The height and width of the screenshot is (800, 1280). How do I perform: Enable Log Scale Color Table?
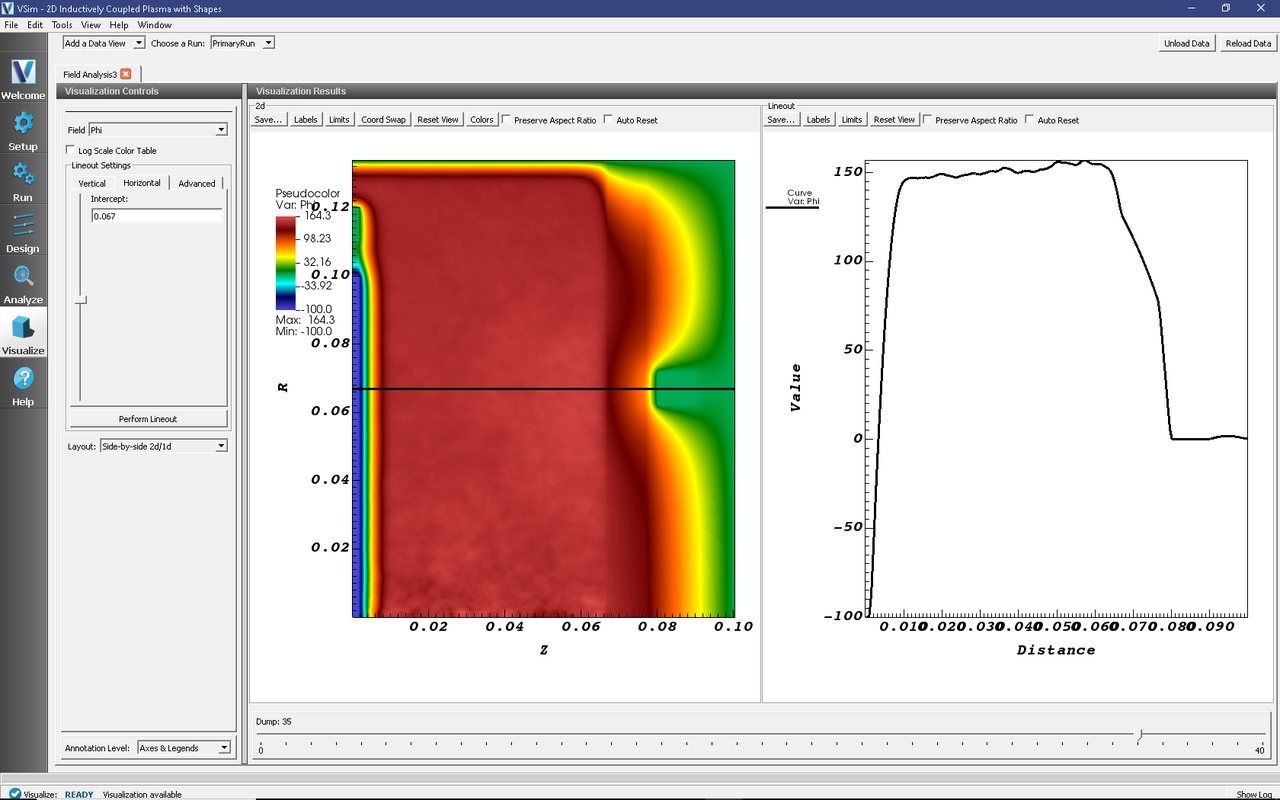click(72, 151)
